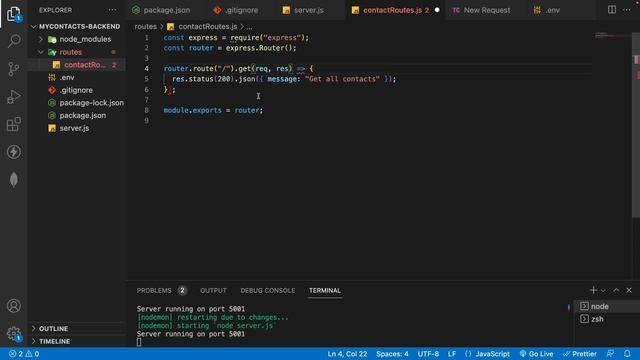640x360 pixels.
Task: Start Go Live server
Action: 536,354
